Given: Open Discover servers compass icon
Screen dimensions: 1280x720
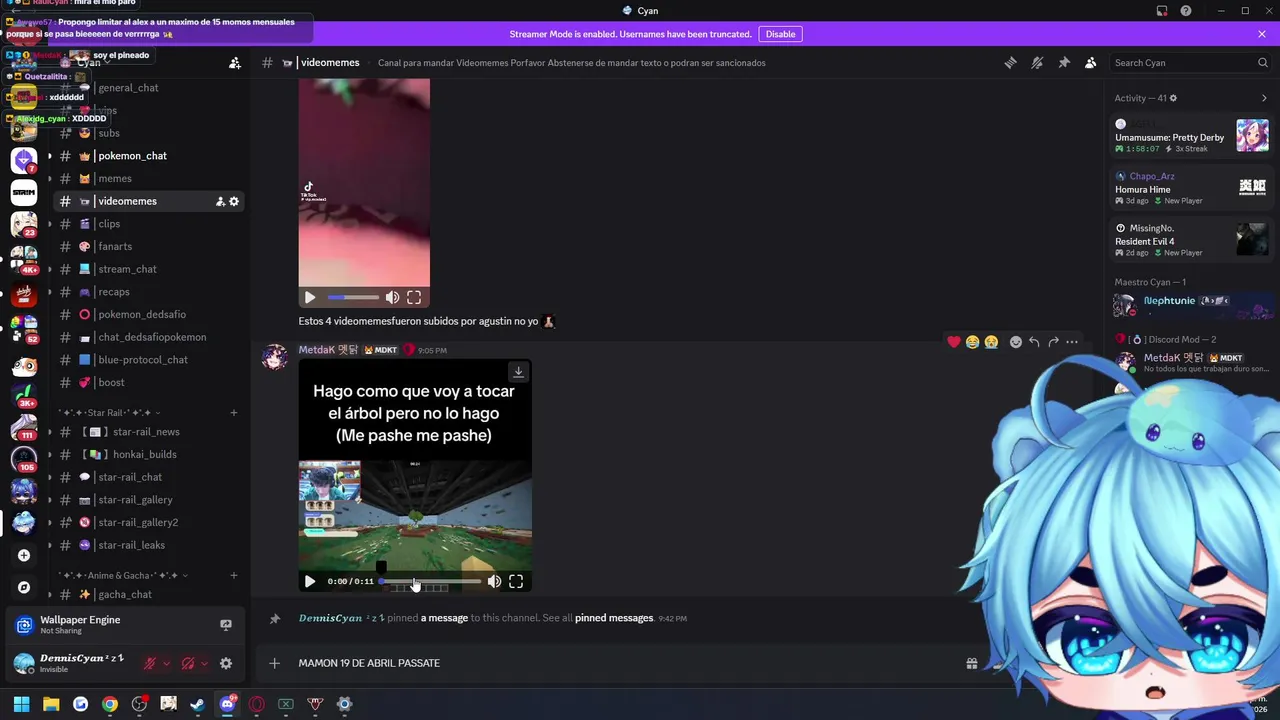Looking at the screenshot, I should (x=24, y=588).
